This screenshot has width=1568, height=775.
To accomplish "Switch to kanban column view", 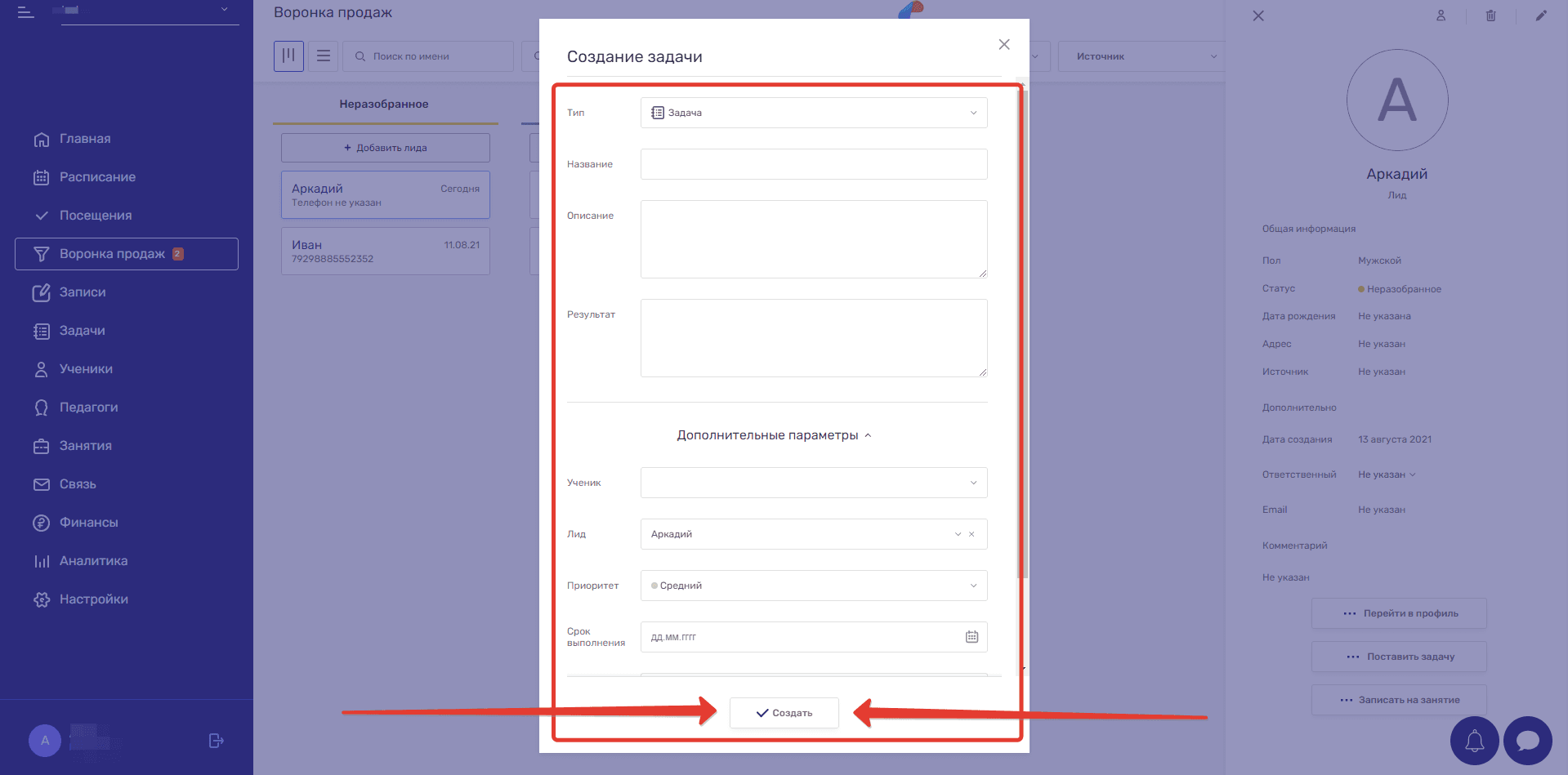I will (288, 56).
